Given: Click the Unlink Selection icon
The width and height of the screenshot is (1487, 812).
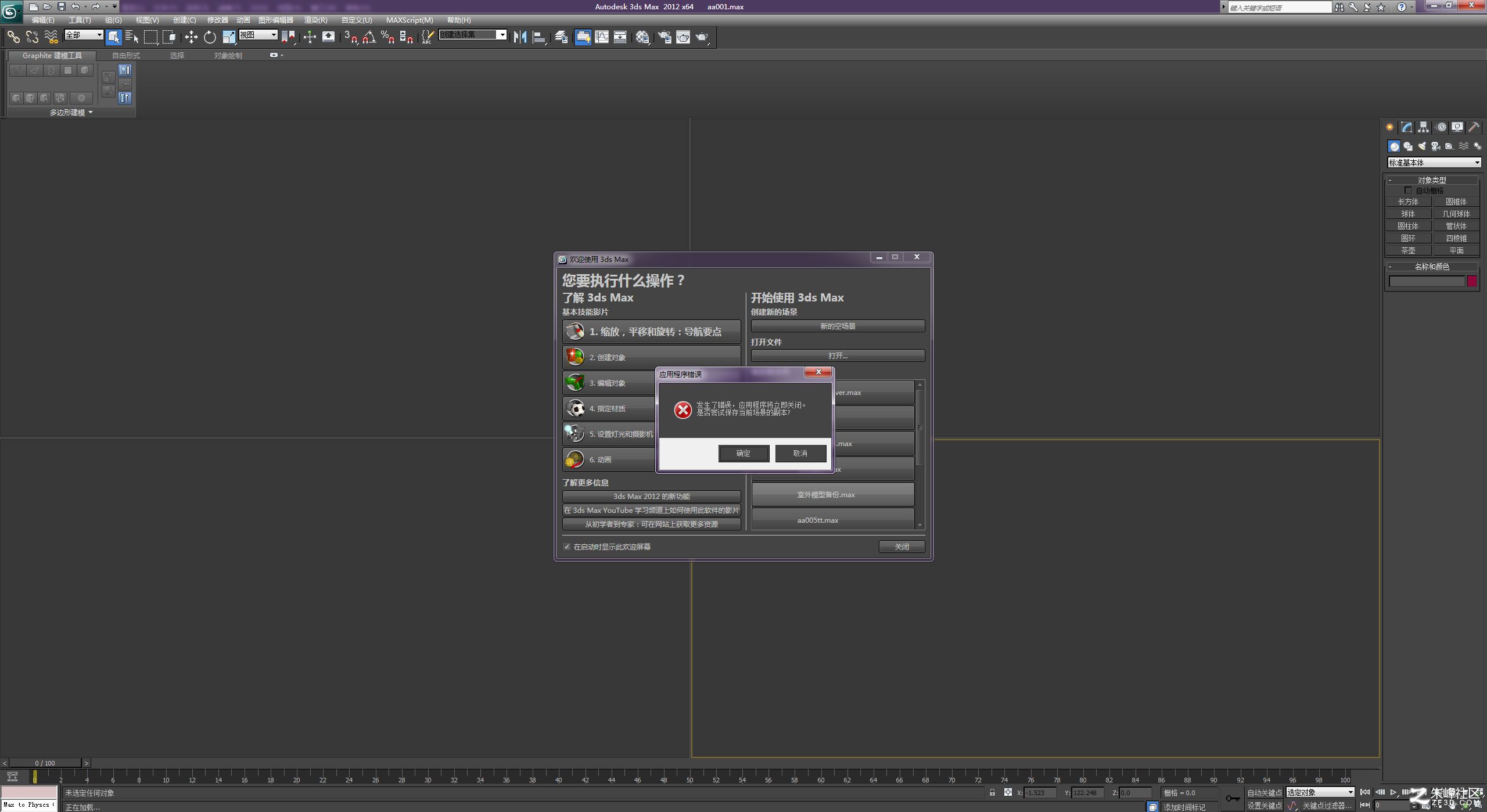Looking at the screenshot, I should click(32, 37).
